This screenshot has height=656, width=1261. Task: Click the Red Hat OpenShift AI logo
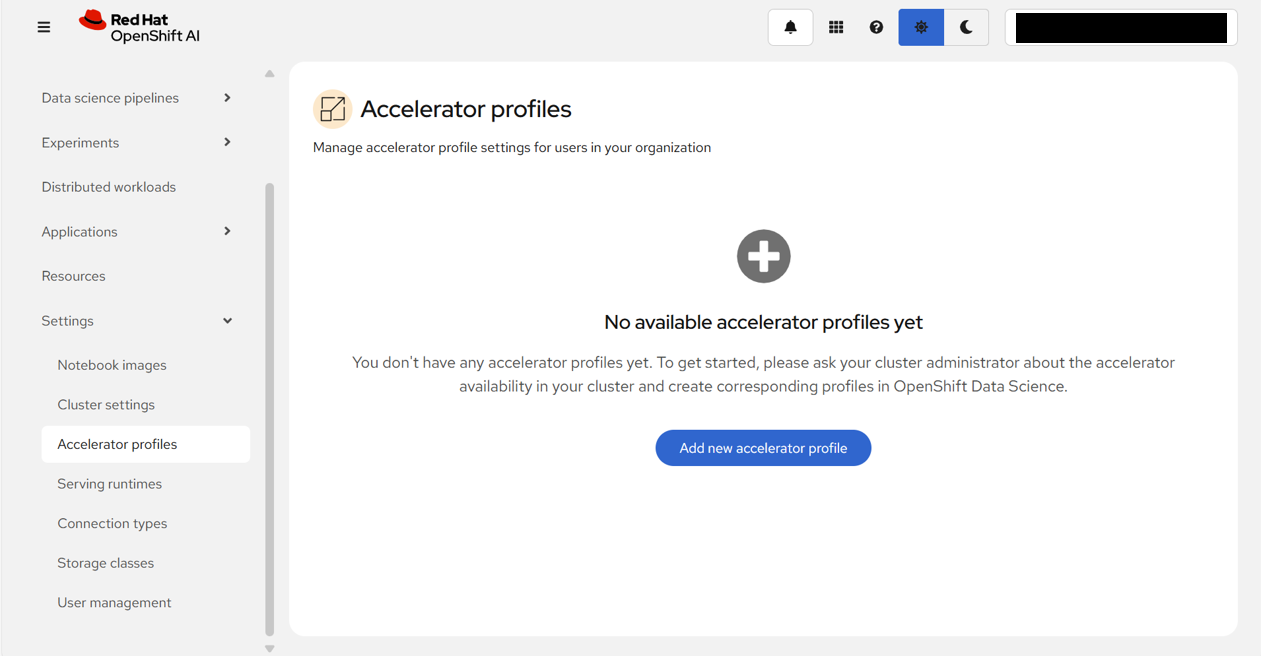point(139,27)
